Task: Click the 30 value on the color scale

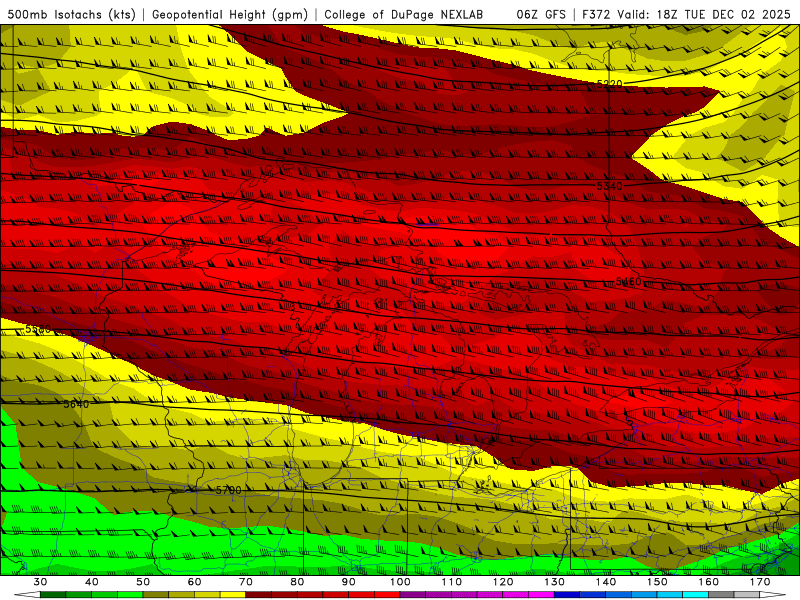Action: tap(40, 582)
